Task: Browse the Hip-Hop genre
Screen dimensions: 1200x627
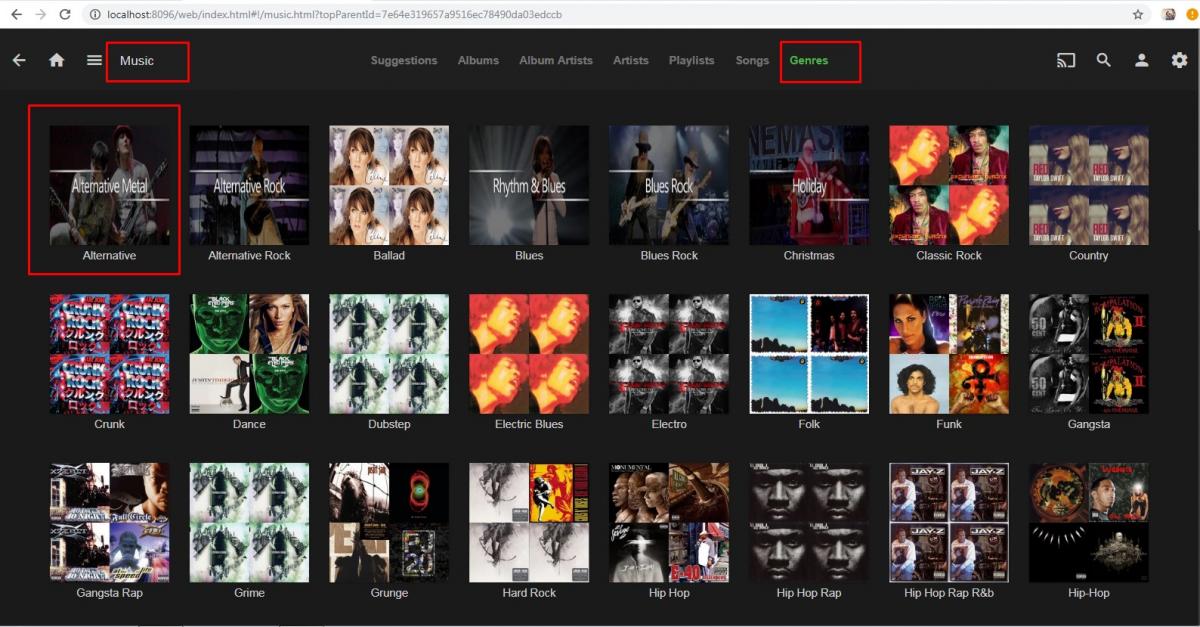Action: pyautogui.click(x=1088, y=522)
